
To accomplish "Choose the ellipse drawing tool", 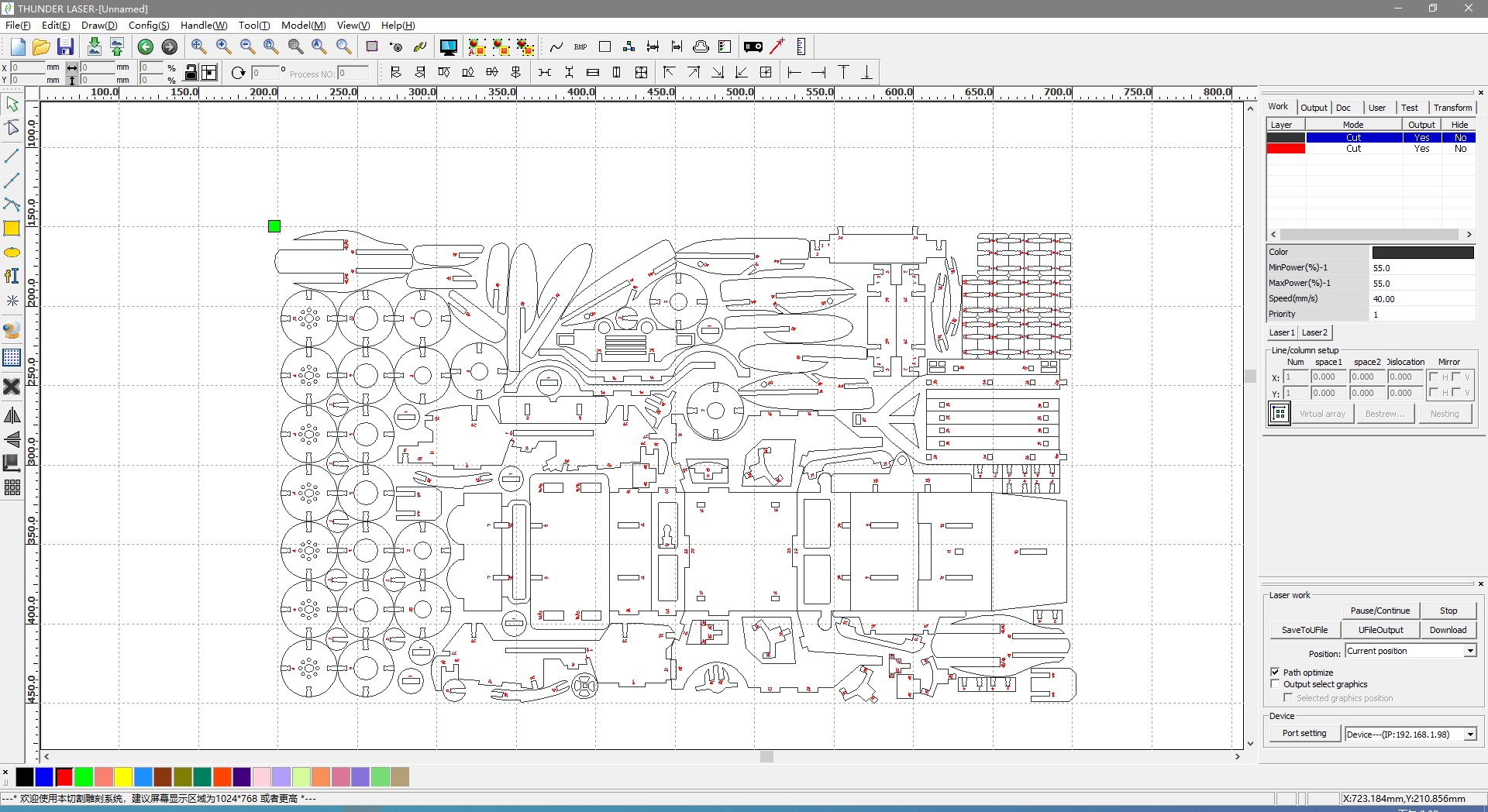I will pyautogui.click(x=12, y=253).
